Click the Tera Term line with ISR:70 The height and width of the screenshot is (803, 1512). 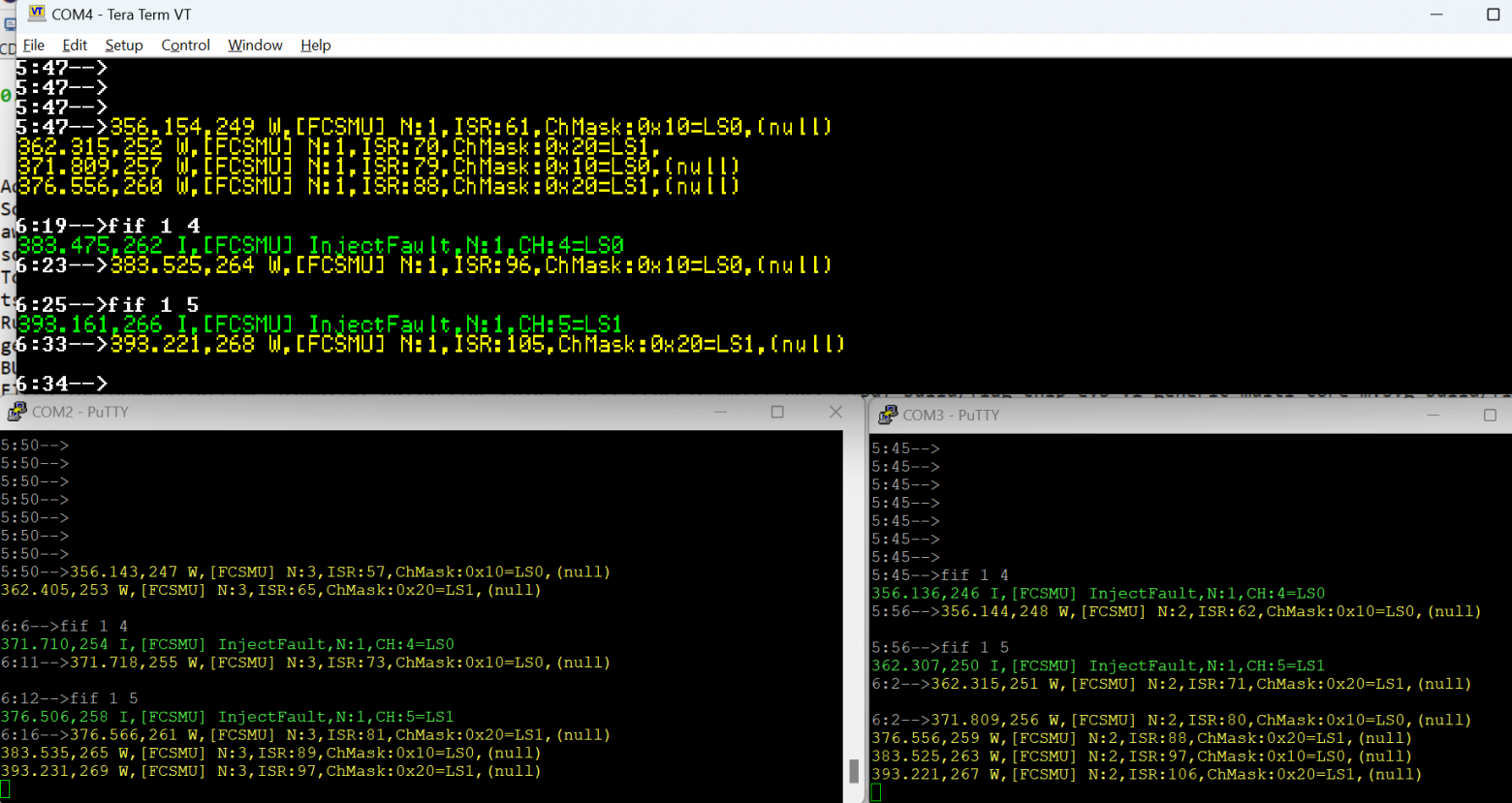click(x=339, y=146)
